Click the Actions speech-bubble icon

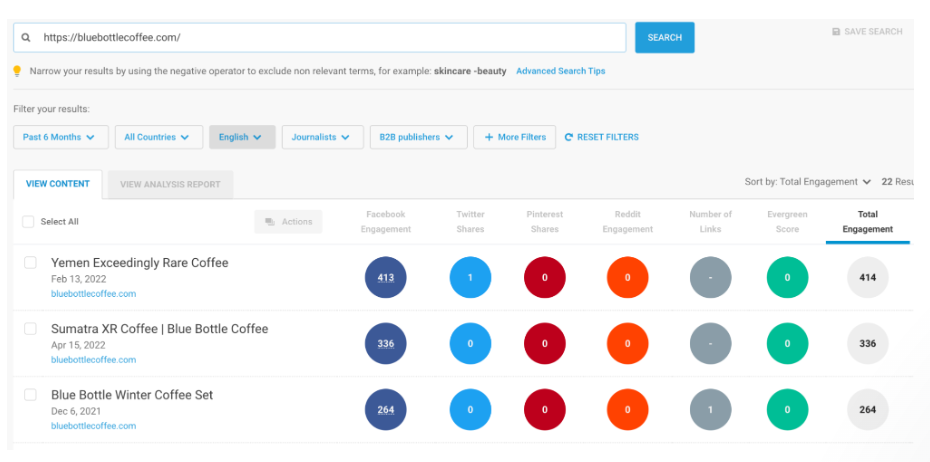pyautogui.click(x=270, y=222)
